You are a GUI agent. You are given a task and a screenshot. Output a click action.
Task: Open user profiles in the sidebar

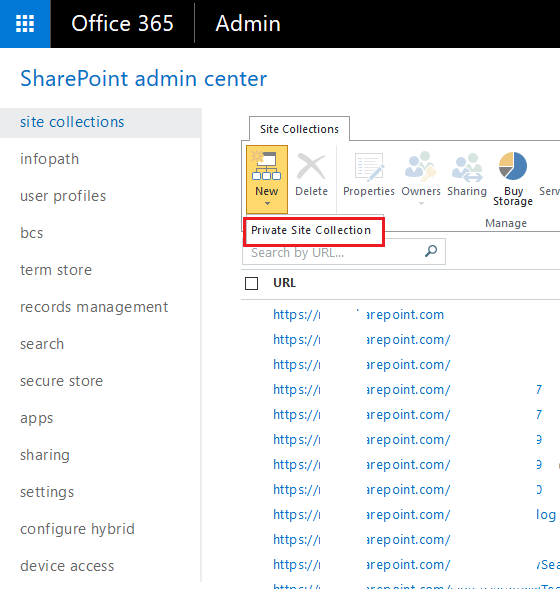[x=63, y=196]
